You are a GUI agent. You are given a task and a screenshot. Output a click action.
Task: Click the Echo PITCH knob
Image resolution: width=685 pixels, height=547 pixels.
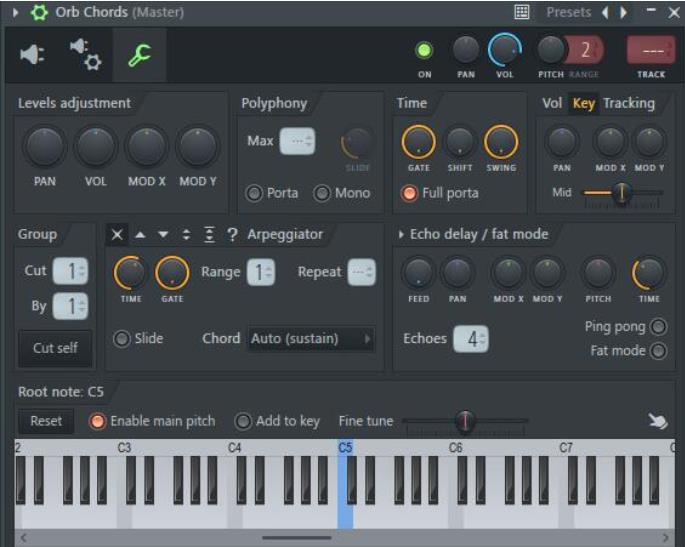pyautogui.click(x=598, y=273)
